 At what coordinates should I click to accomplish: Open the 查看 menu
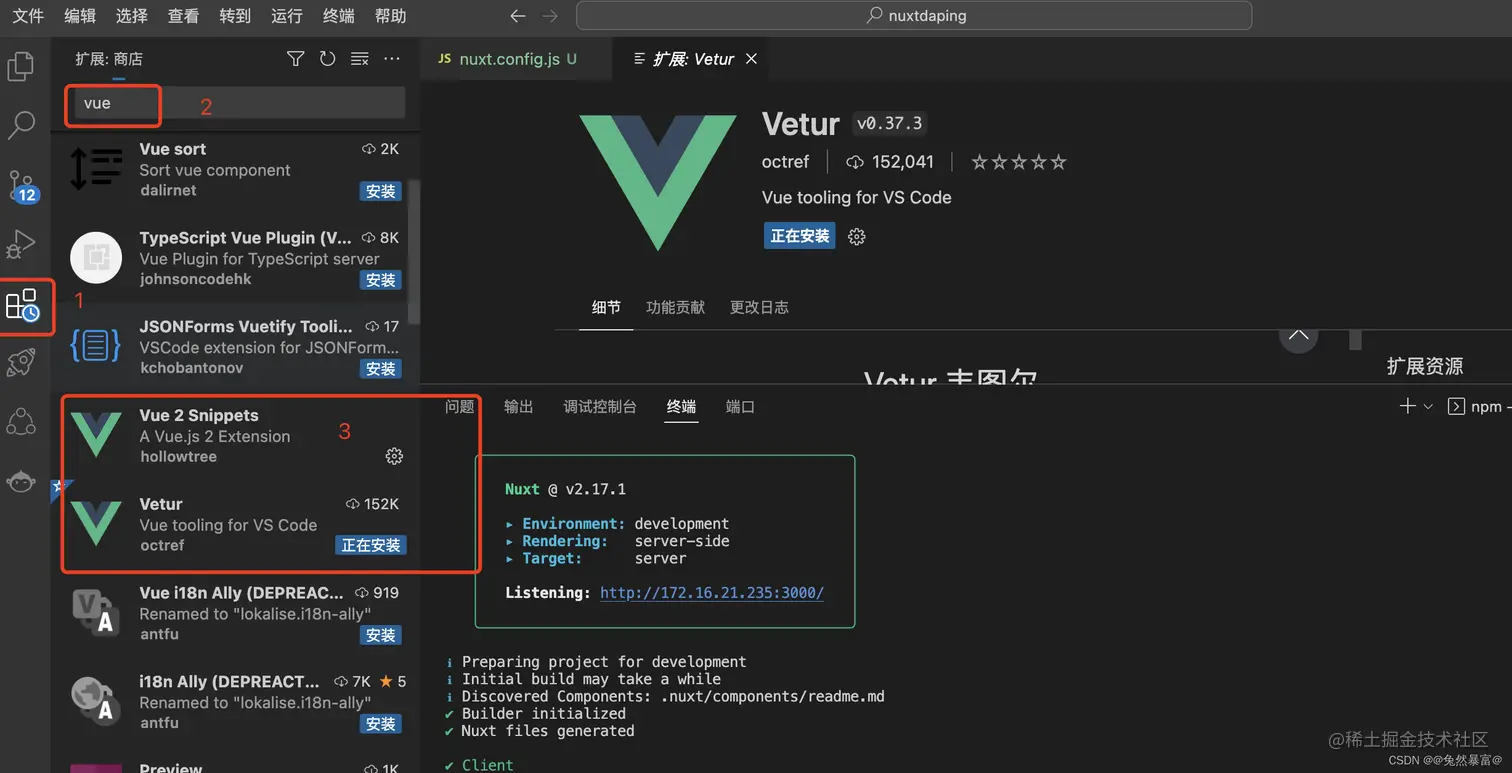click(x=183, y=16)
